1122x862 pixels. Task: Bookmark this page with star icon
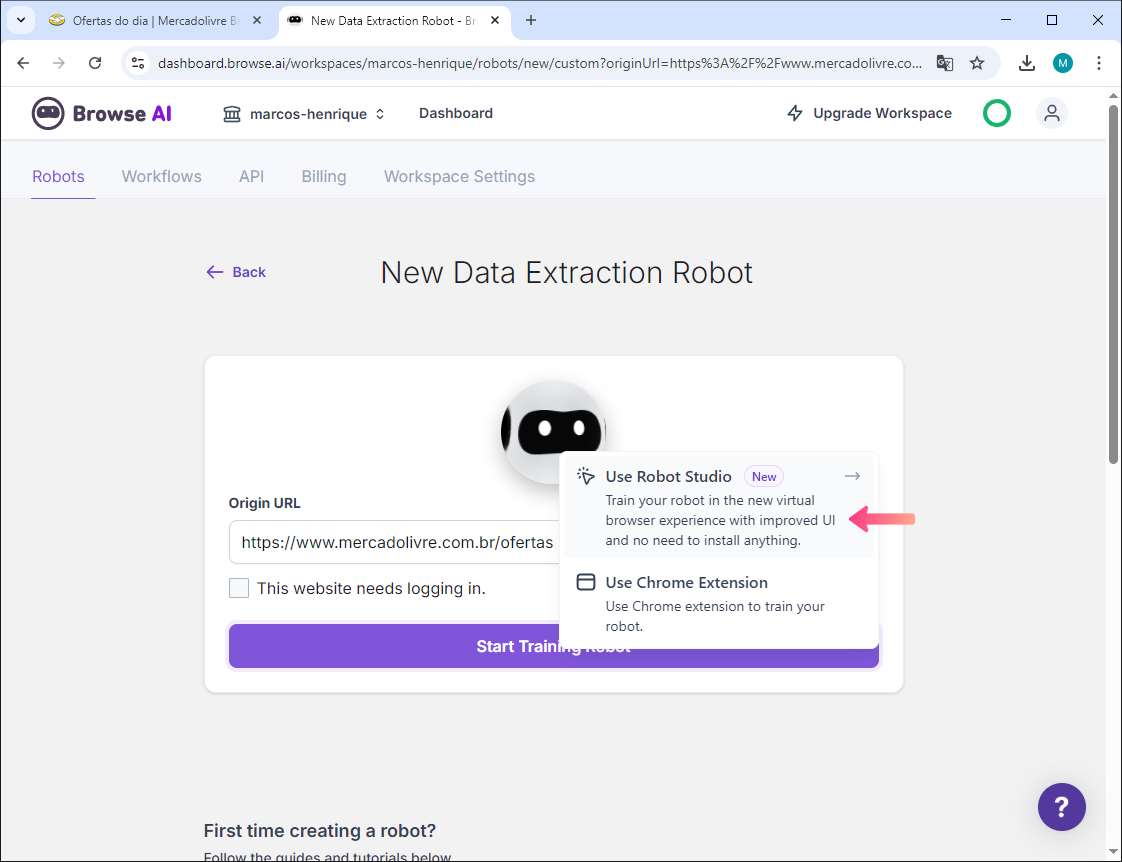(x=977, y=63)
